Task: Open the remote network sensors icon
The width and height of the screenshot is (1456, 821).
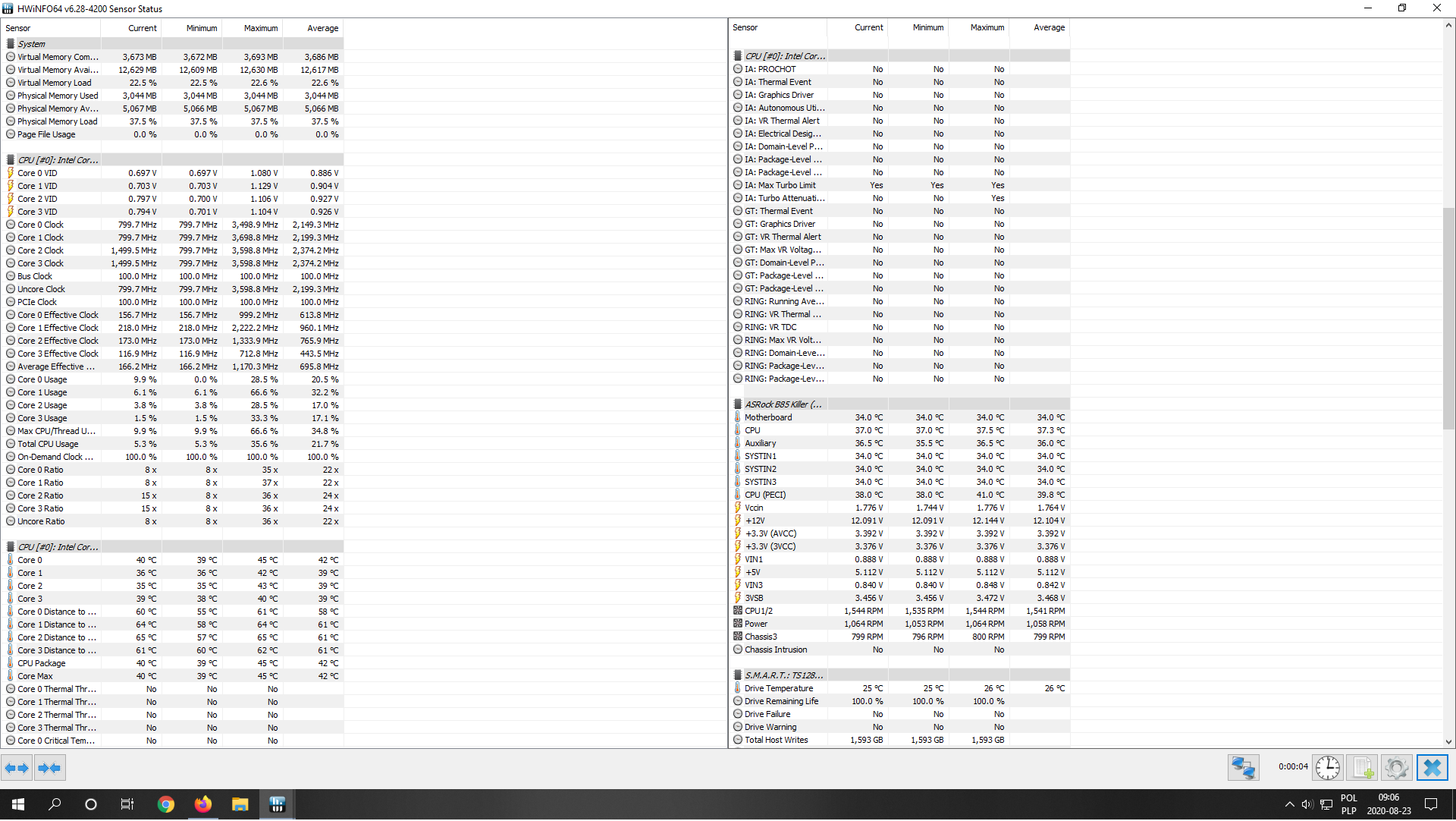Action: 1244,768
